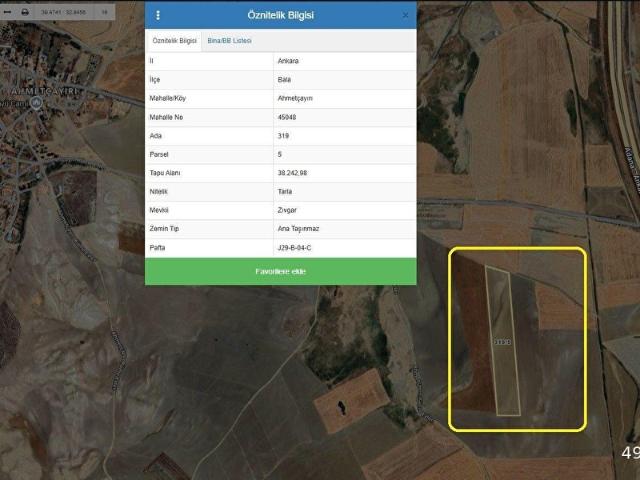Click the Ahmetçayırı Mahalle/Köy value
Viewport: 640px width, 480px height.
(298, 98)
